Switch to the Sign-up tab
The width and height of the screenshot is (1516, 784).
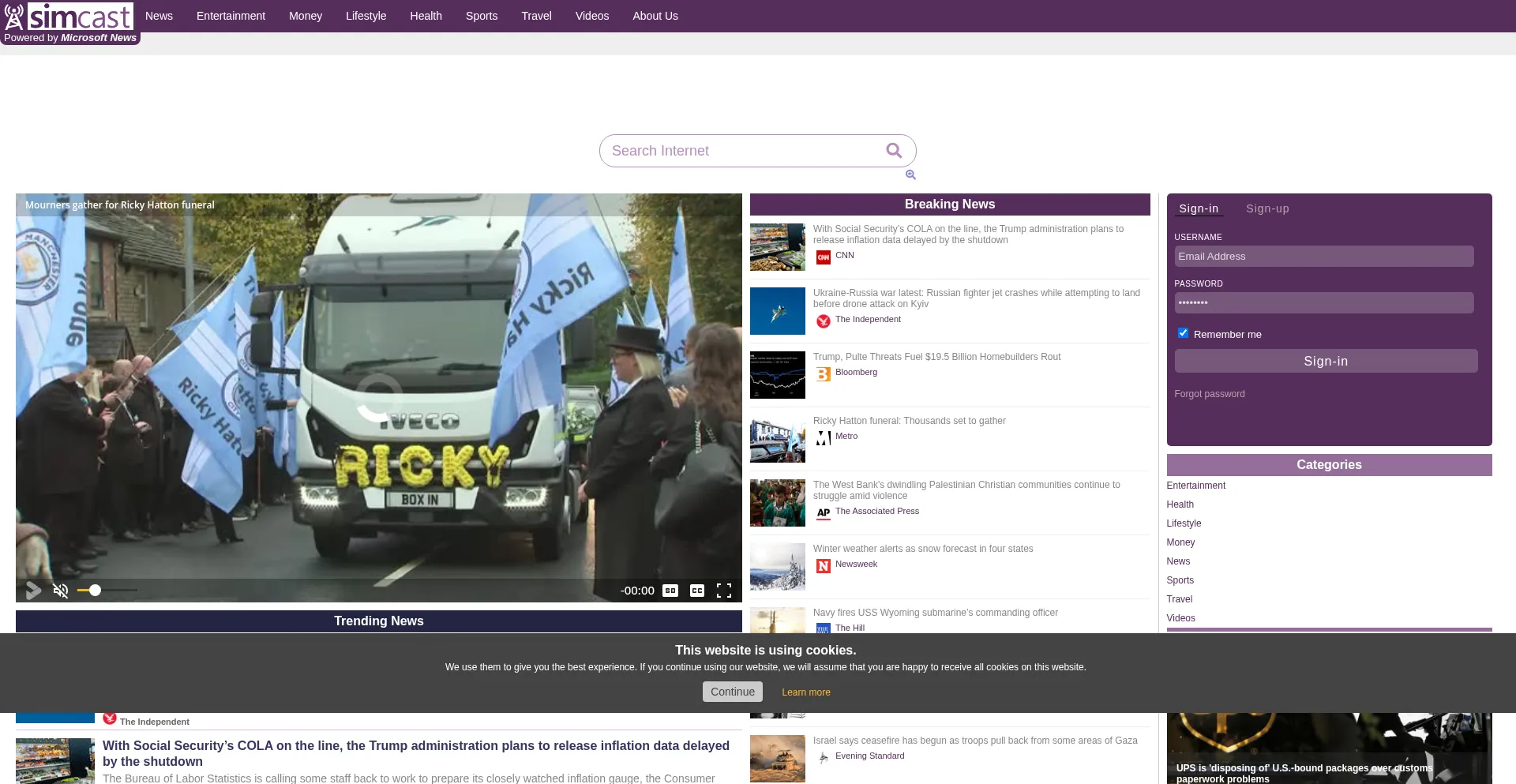click(1267, 208)
